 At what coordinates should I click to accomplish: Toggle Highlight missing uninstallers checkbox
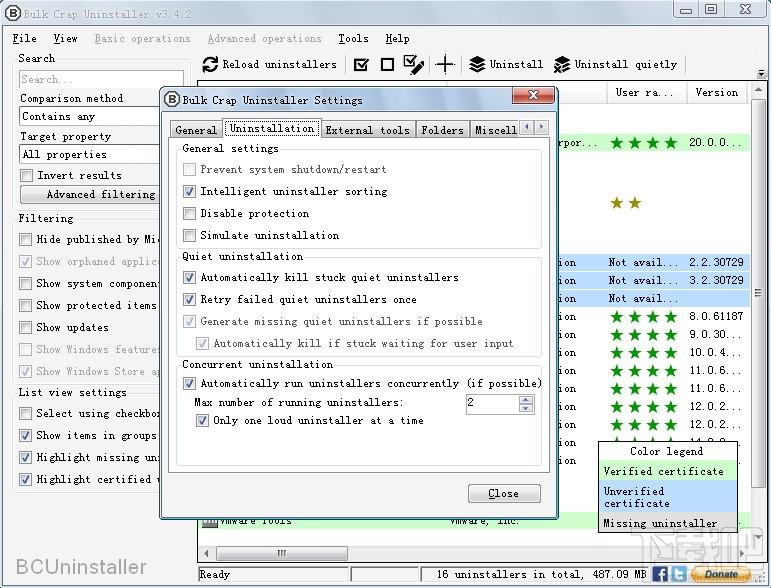26,458
